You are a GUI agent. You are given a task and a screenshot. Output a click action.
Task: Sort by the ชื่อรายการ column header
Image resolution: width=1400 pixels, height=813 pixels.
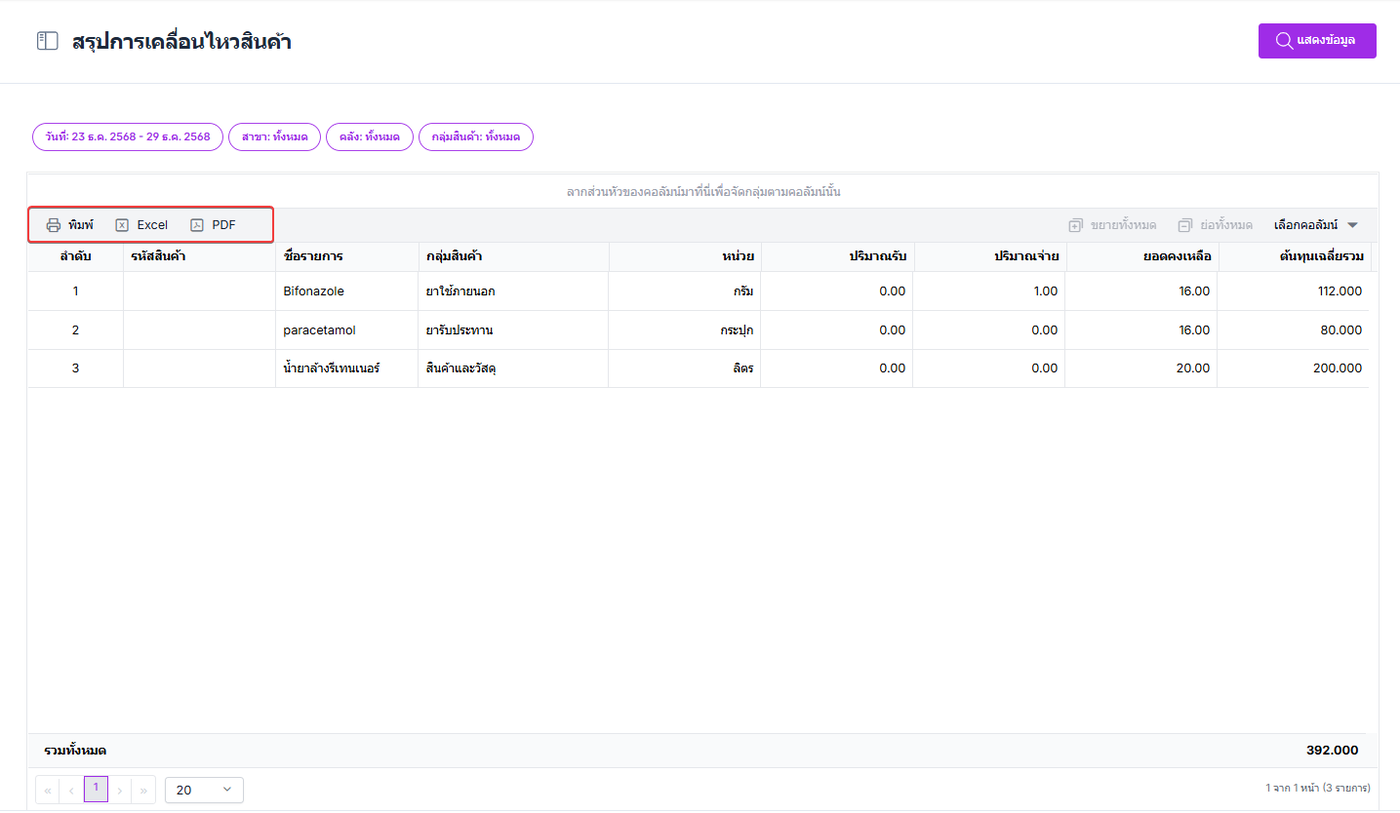click(313, 257)
